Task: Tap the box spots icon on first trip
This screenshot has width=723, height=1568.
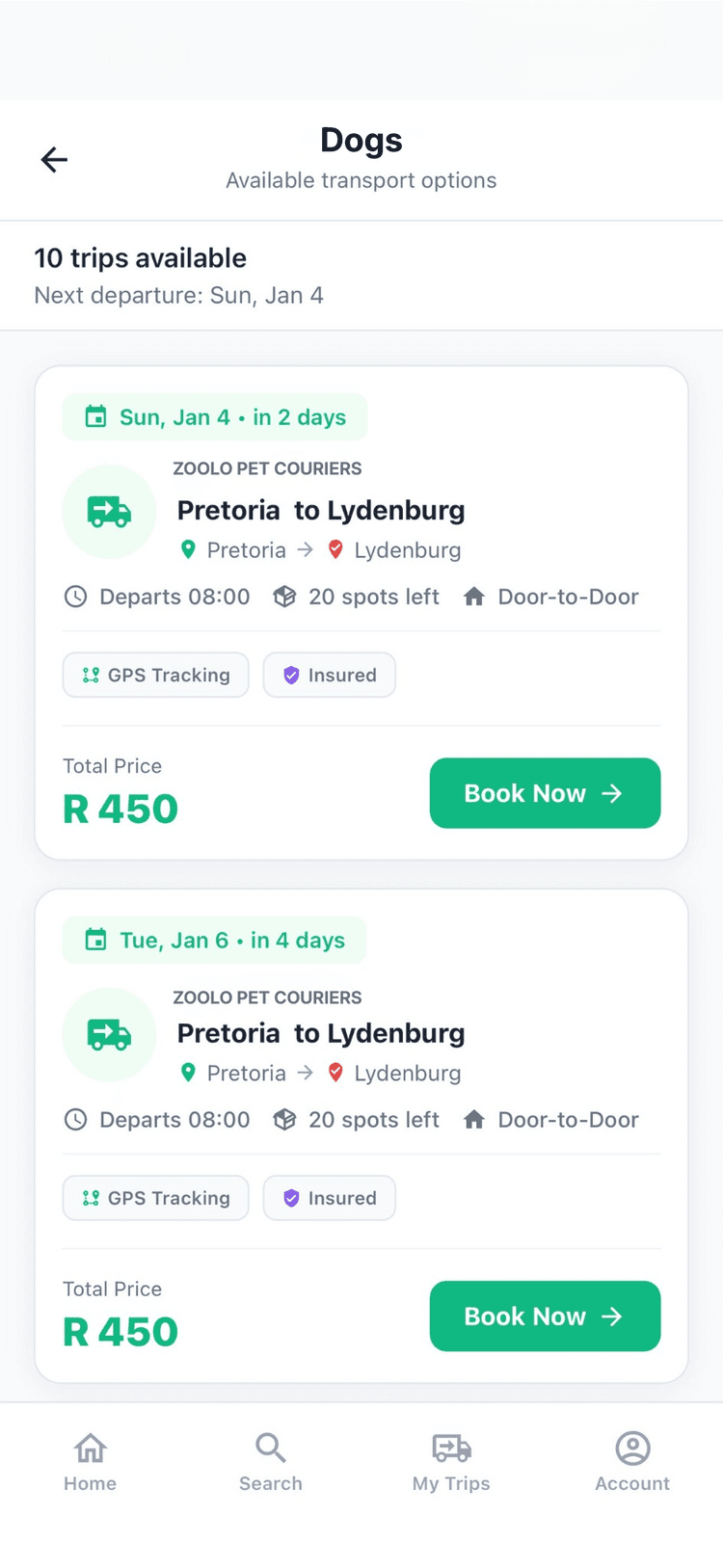Action: click(x=284, y=597)
